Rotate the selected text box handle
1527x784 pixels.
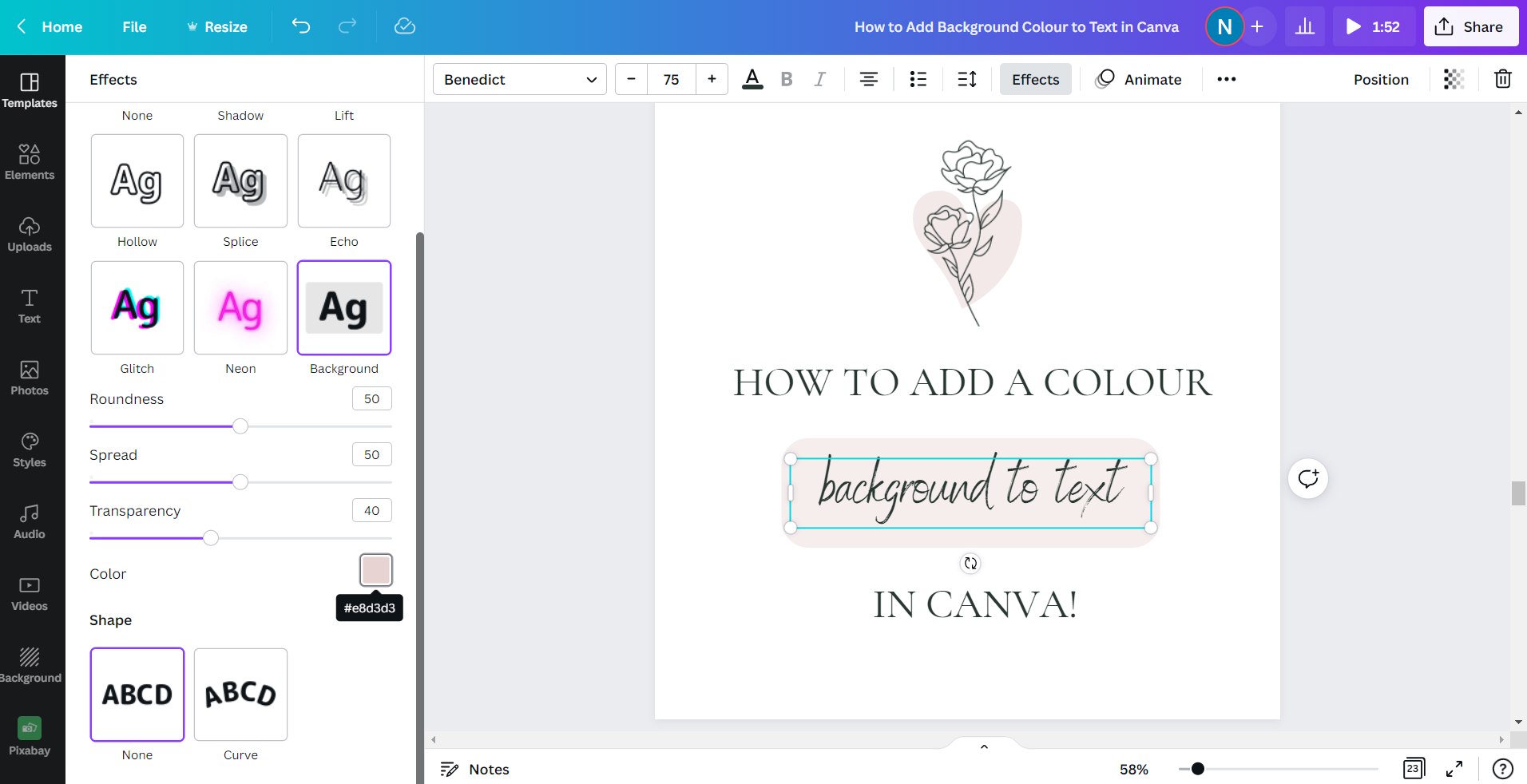click(970, 564)
